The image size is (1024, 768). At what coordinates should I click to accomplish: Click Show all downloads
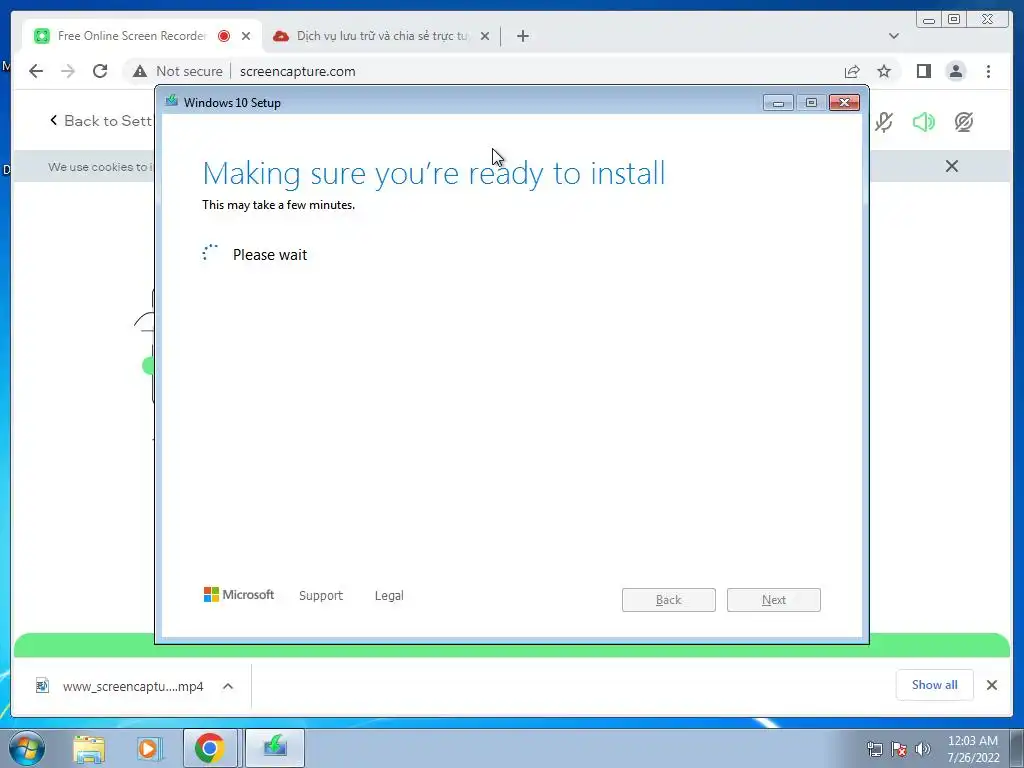pyautogui.click(x=935, y=685)
